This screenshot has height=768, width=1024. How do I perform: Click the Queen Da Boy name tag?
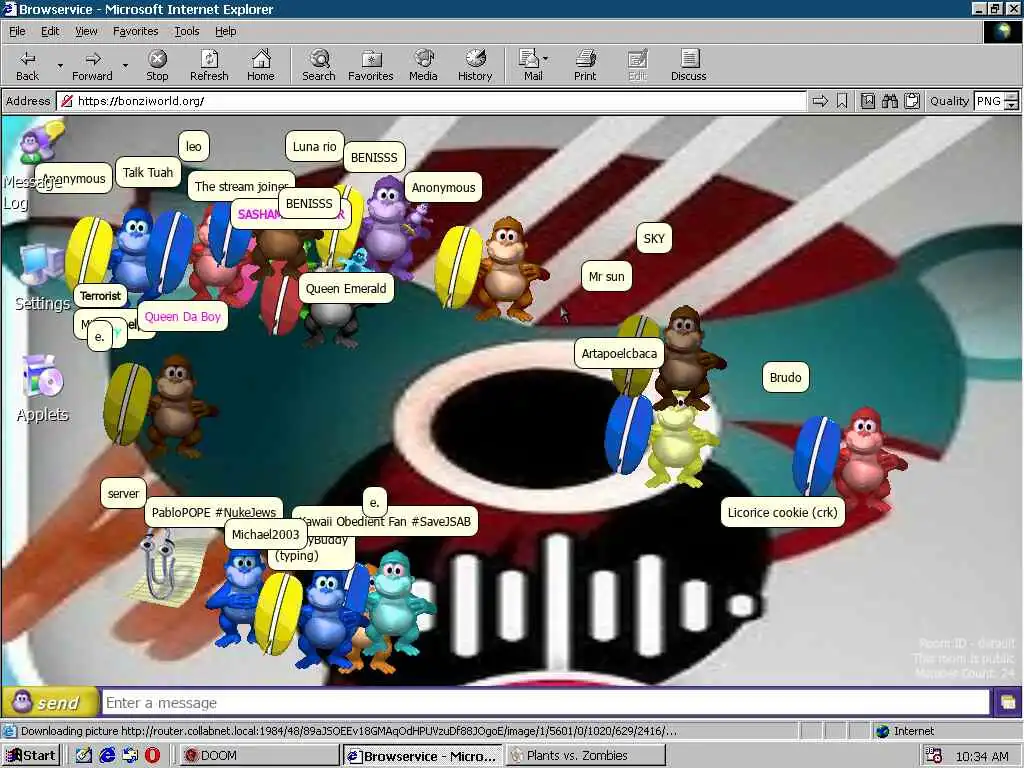[x=183, y=317]
